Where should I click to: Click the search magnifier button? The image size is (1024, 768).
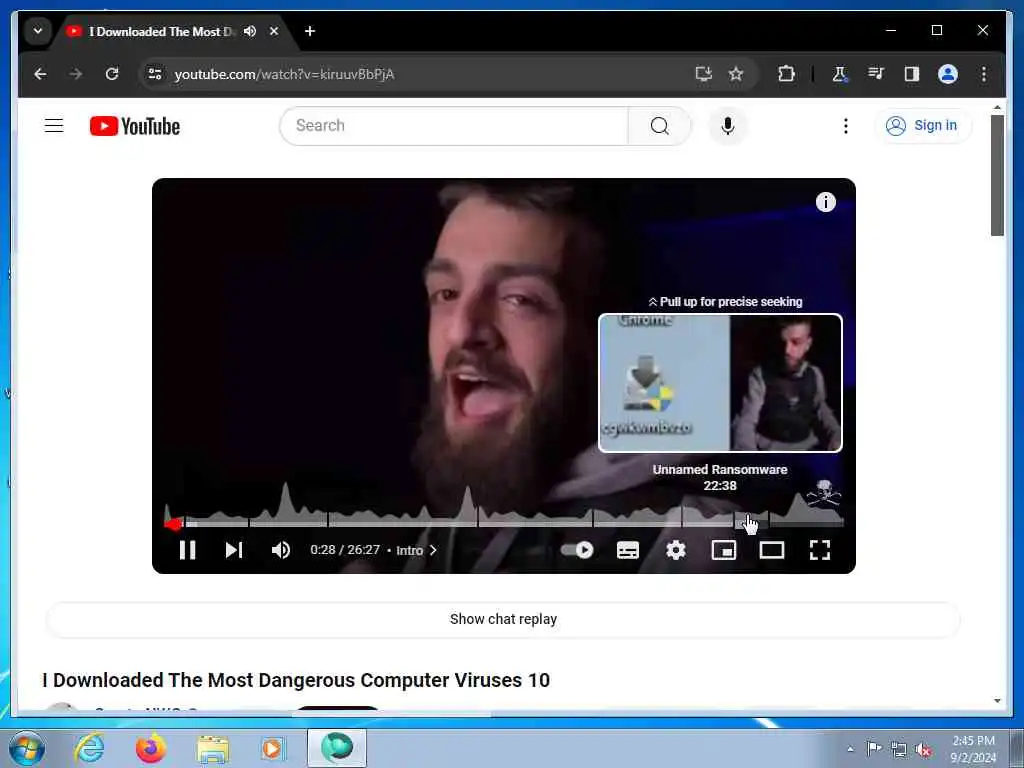660,125
